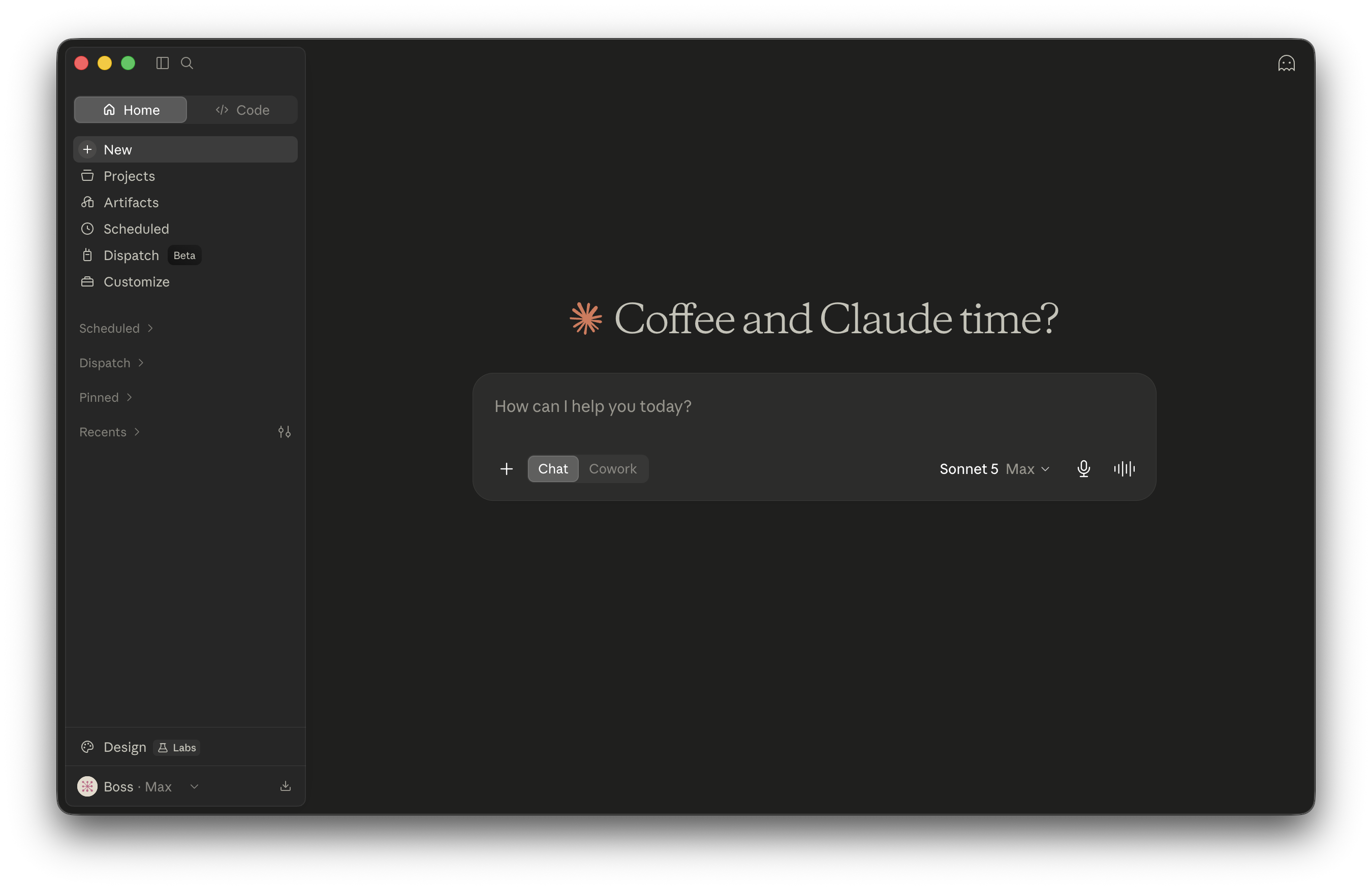Click the Boss avatar icon
This screenshot has height=890, width=1372.
[x=87, y=786]
